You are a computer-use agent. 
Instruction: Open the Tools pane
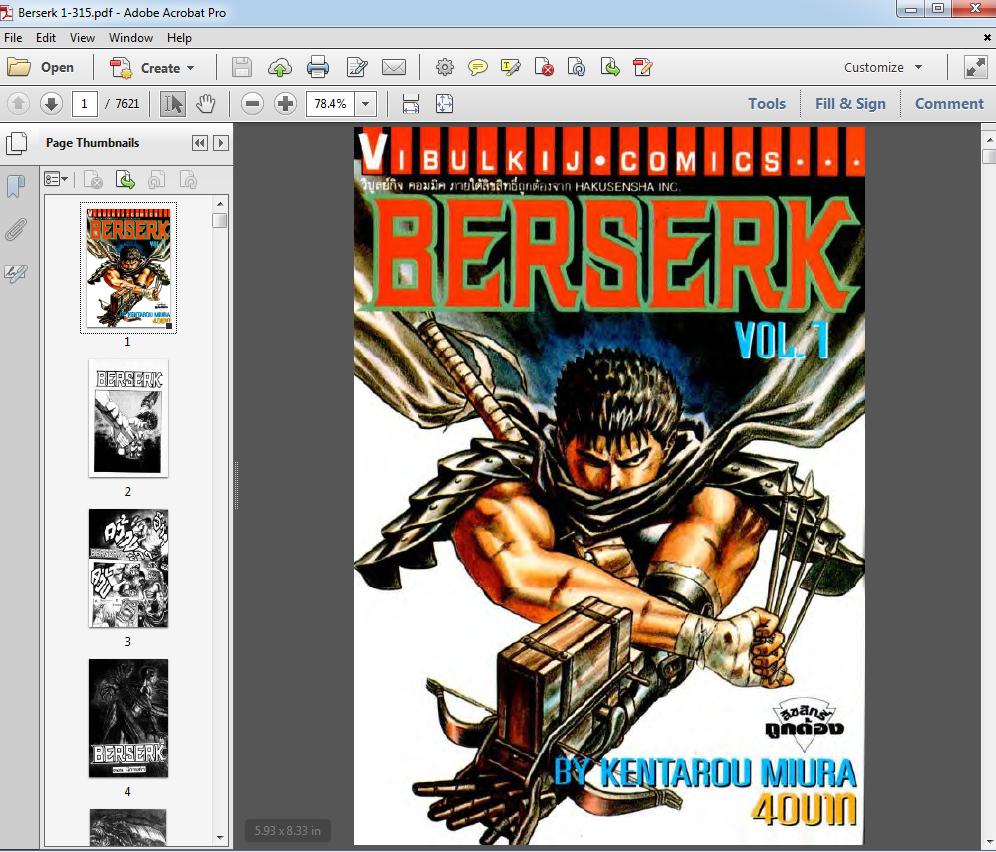click(767, 104)
